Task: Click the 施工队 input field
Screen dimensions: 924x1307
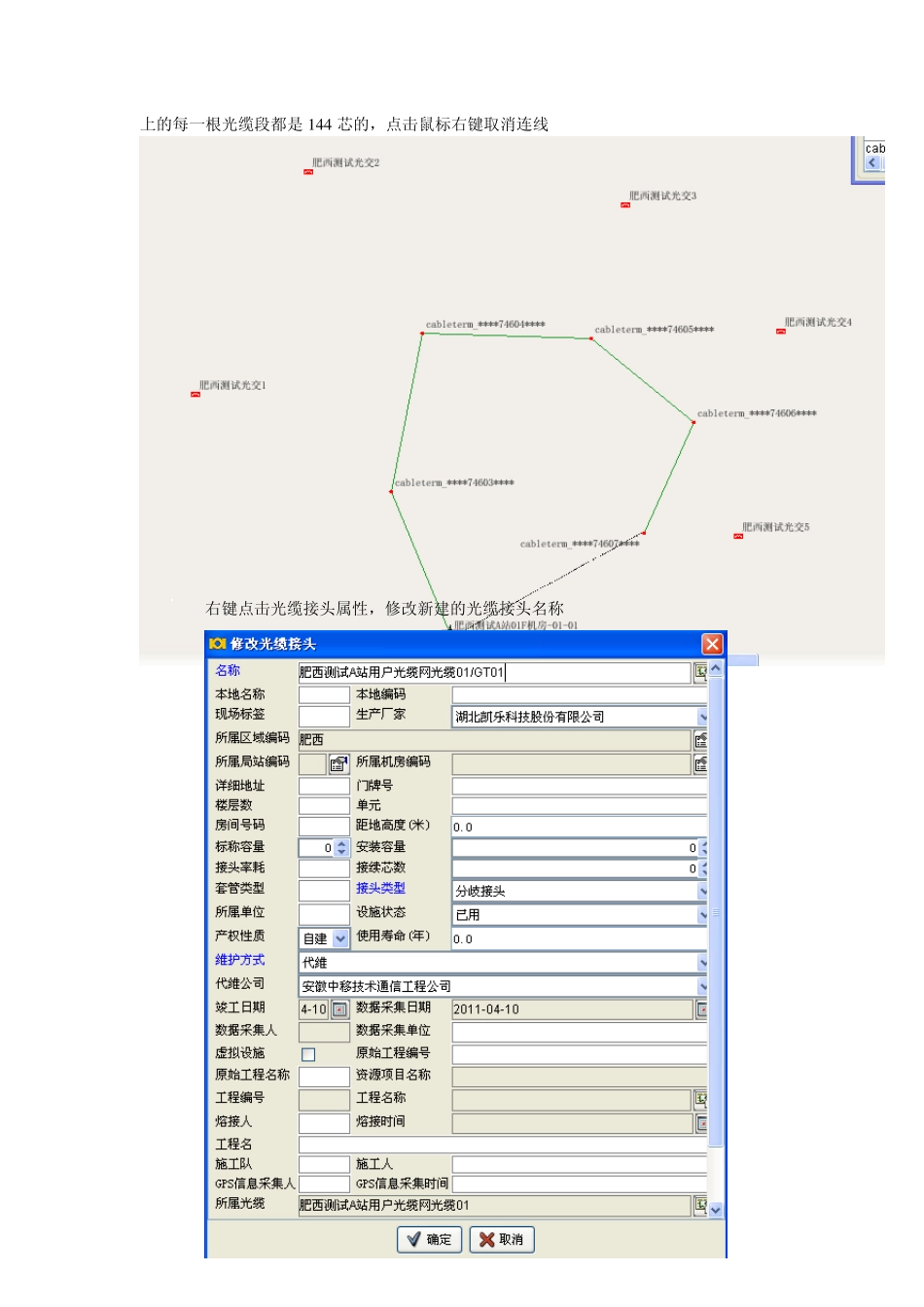Action: pos(324,1165)
